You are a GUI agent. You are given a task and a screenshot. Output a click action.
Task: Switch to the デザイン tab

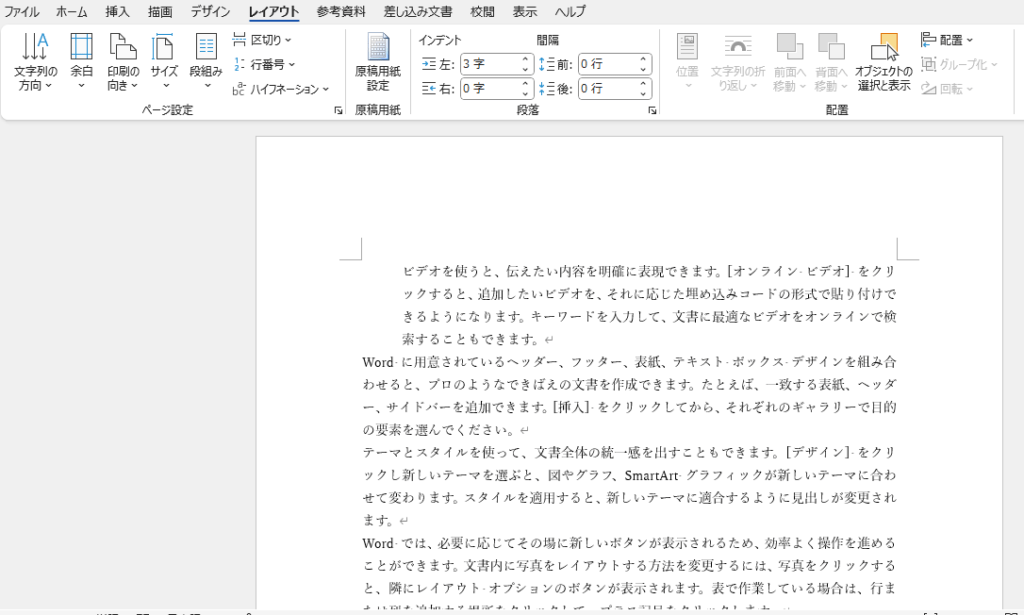[210, 12]
